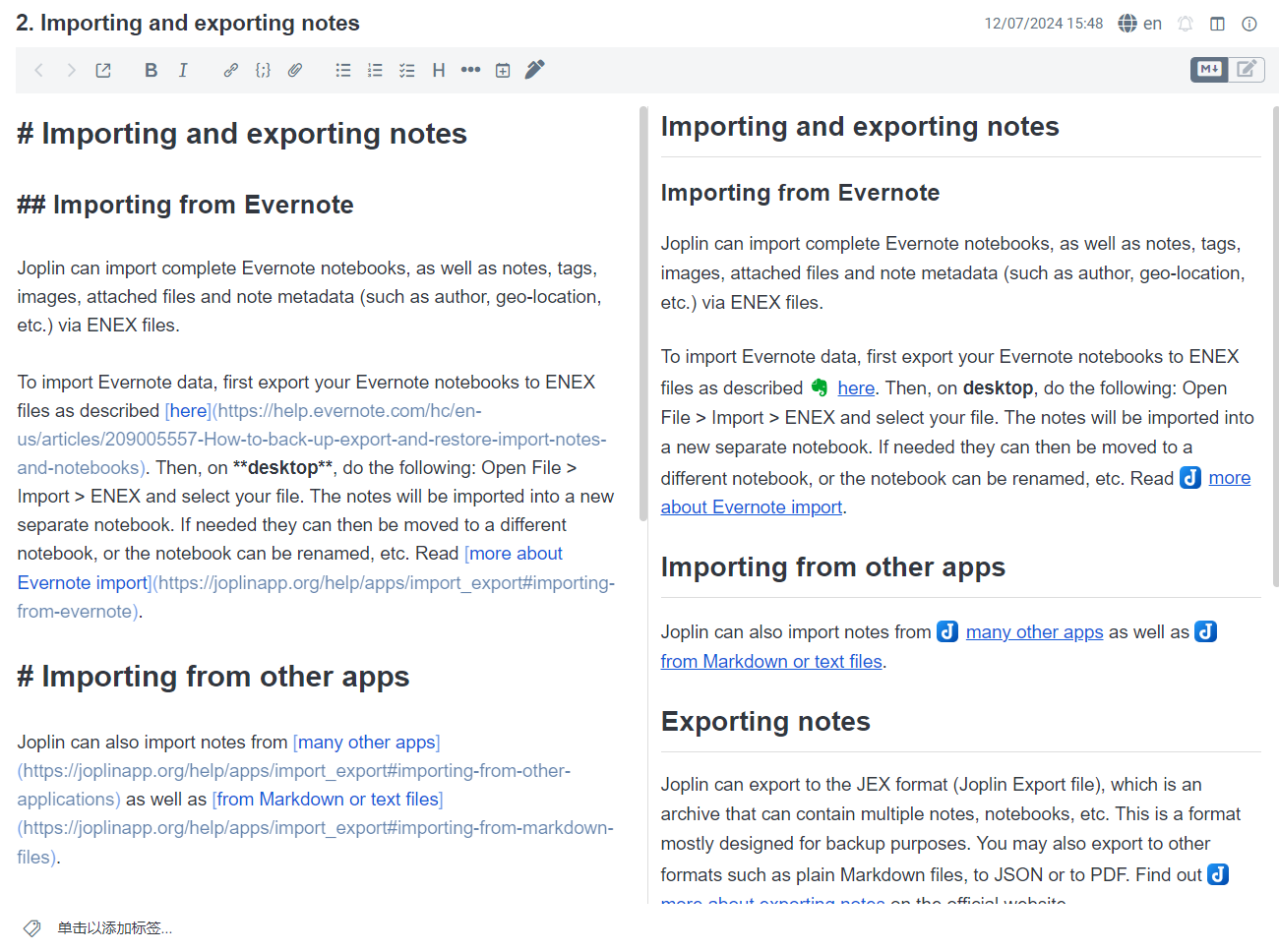The height and width of the screenshot is (952, 1279).
Task: Insert a checkbox list
Action: [407, 70]
